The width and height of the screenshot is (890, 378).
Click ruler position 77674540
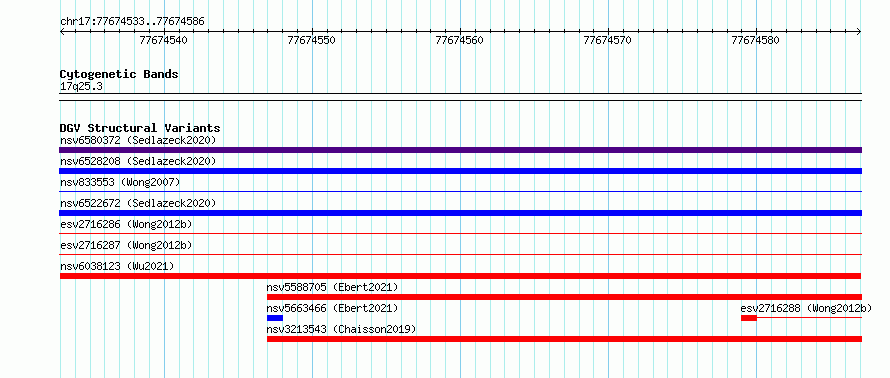163,40
